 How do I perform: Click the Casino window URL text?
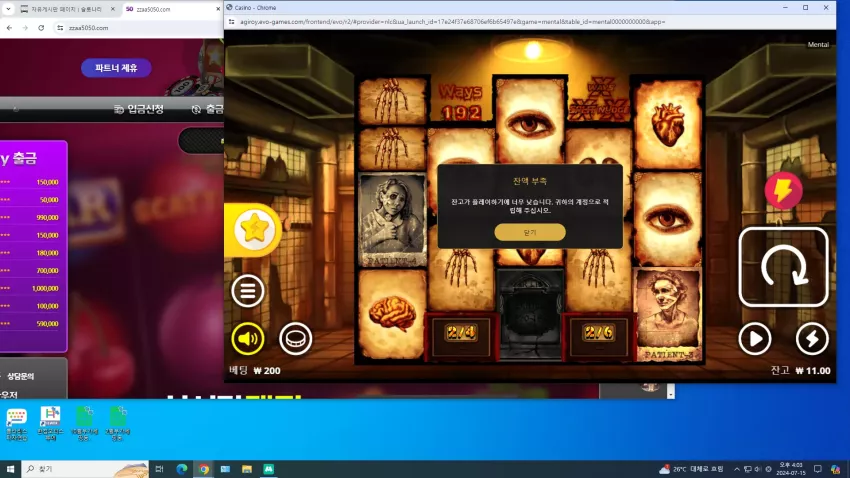(453, 22)
